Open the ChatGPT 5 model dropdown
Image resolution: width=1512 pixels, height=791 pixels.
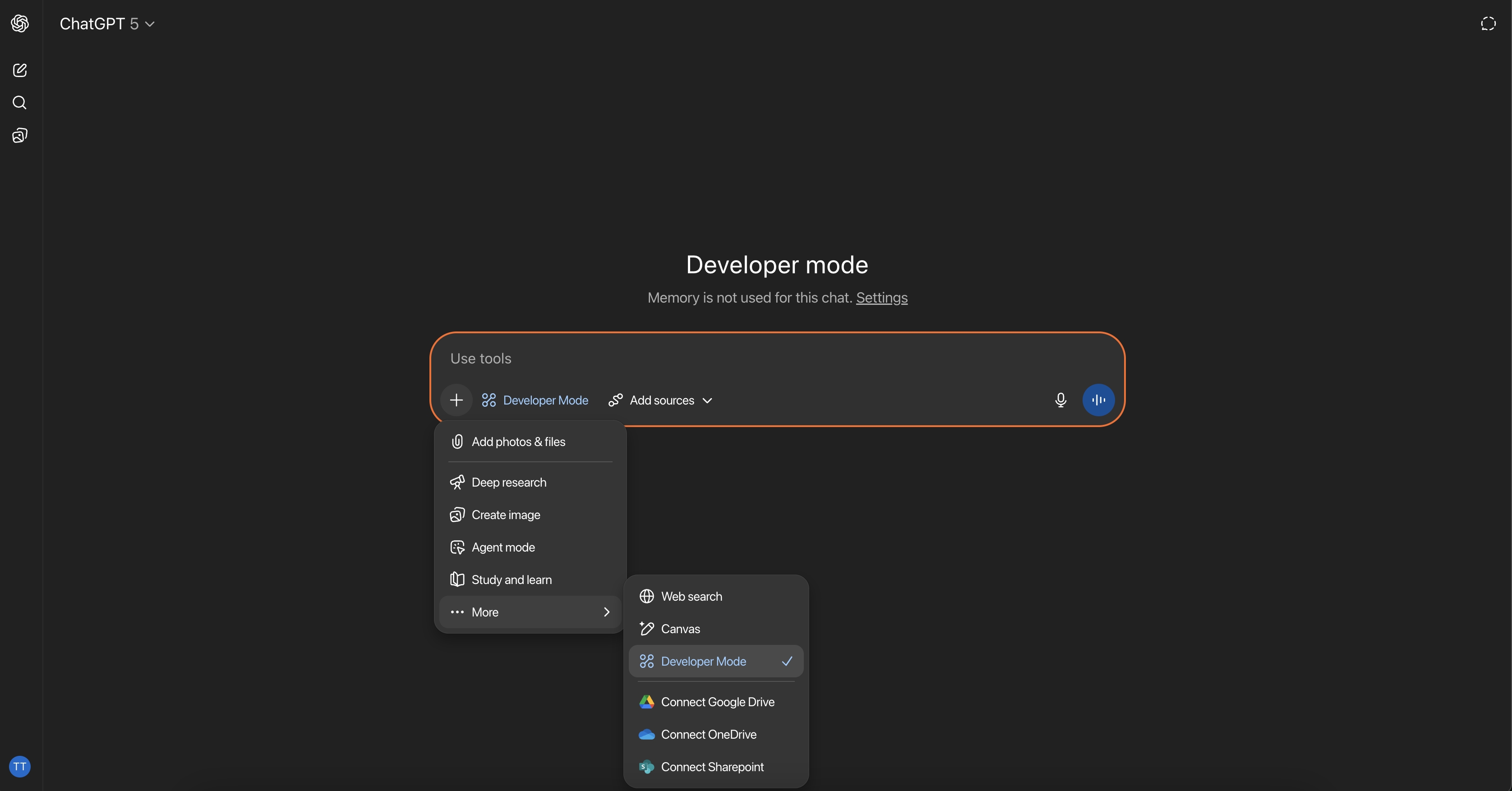coord(107,23)
